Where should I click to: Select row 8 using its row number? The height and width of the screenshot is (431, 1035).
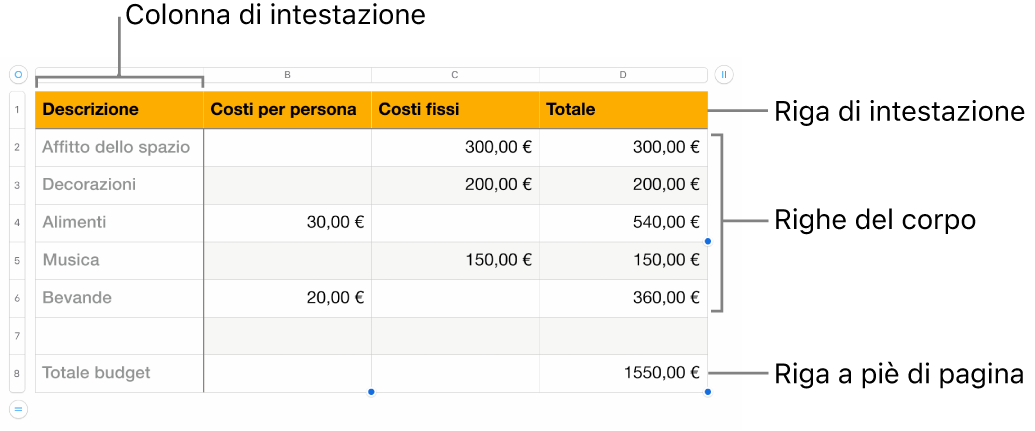(18, 373)
